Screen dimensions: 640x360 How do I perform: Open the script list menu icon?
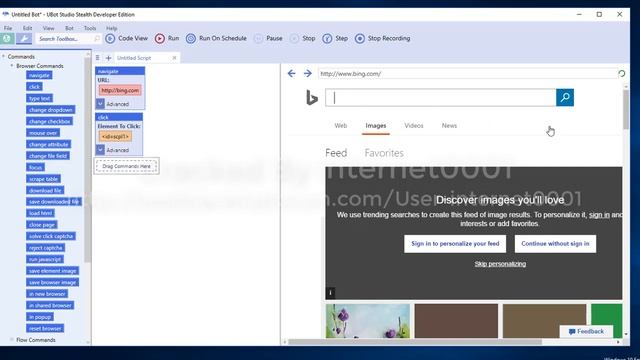(x=98, y=58)
